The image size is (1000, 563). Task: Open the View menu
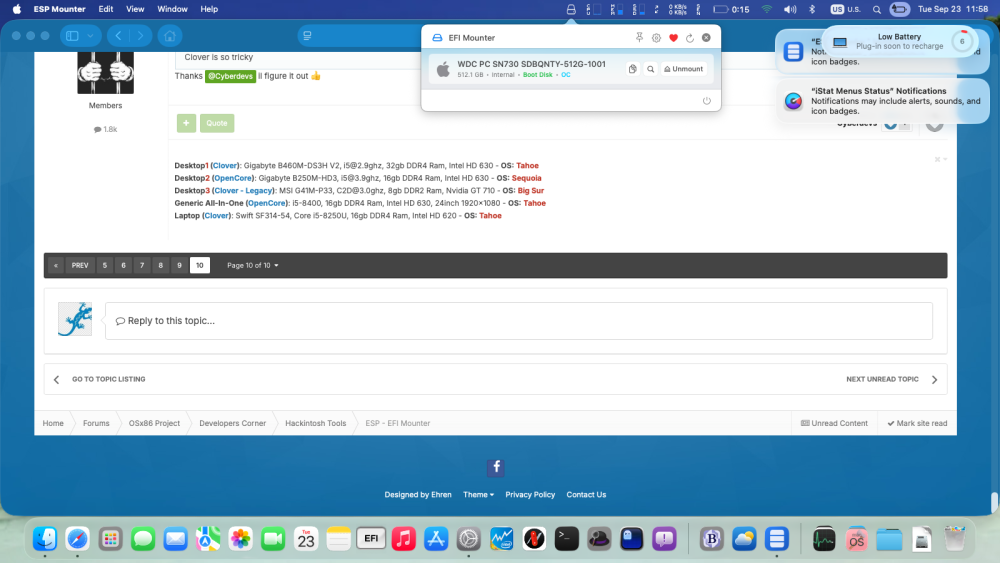[x=135, y=9]
